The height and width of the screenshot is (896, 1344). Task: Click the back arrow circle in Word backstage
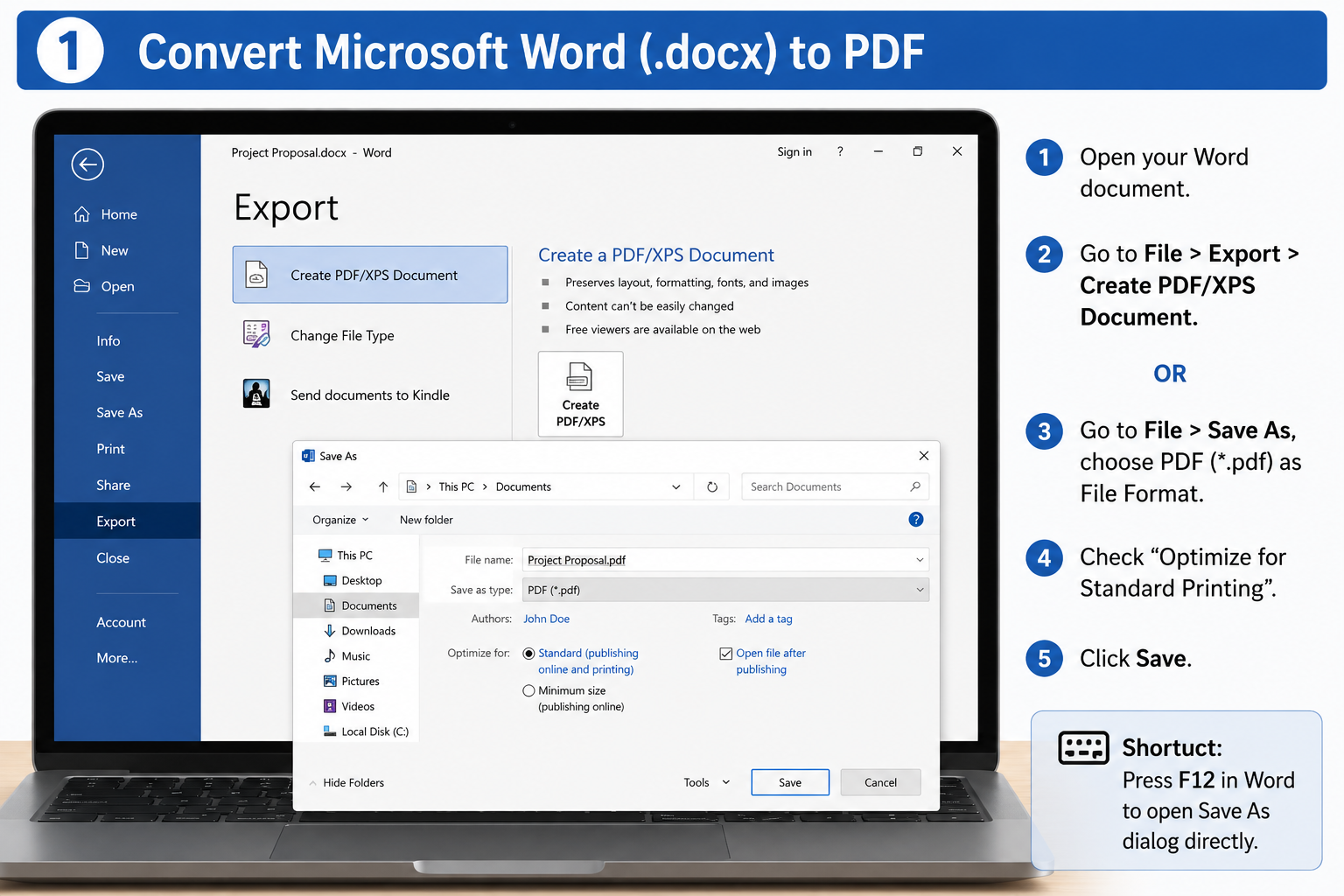tap(87, 164)
